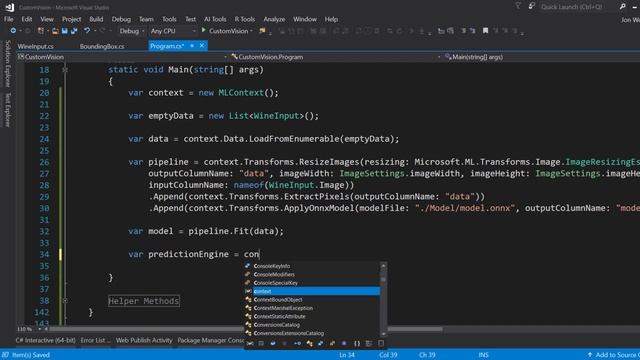Toggle the interfaces filter in IntelliSense footer
This screenshot has height=360, width=640.
[x=298, y=344]
